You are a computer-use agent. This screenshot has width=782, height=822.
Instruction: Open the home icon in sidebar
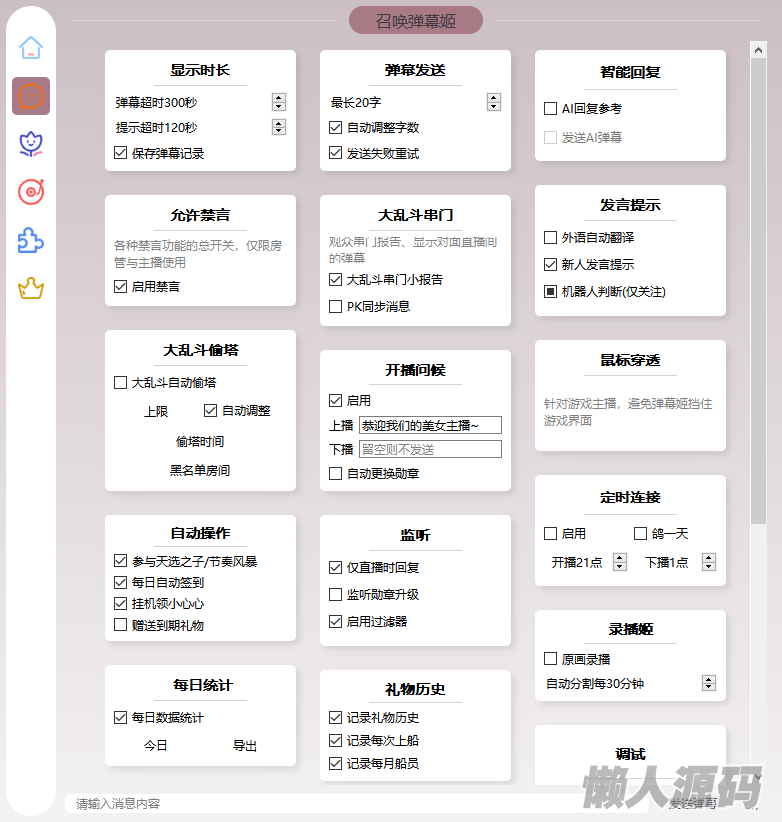point(31,48)
